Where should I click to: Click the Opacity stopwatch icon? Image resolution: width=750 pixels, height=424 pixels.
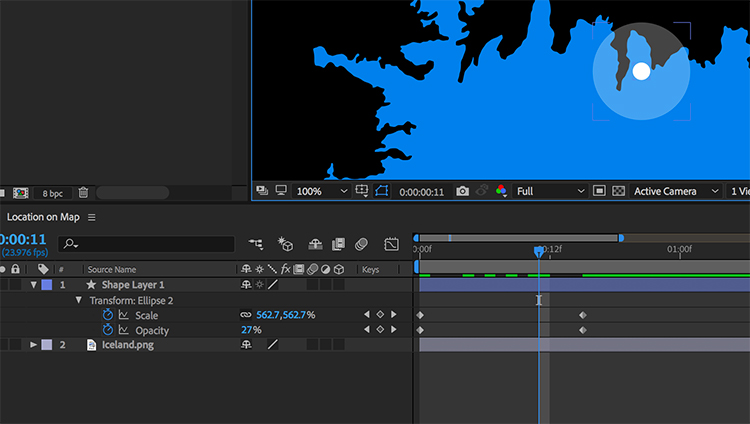(108, 330)
